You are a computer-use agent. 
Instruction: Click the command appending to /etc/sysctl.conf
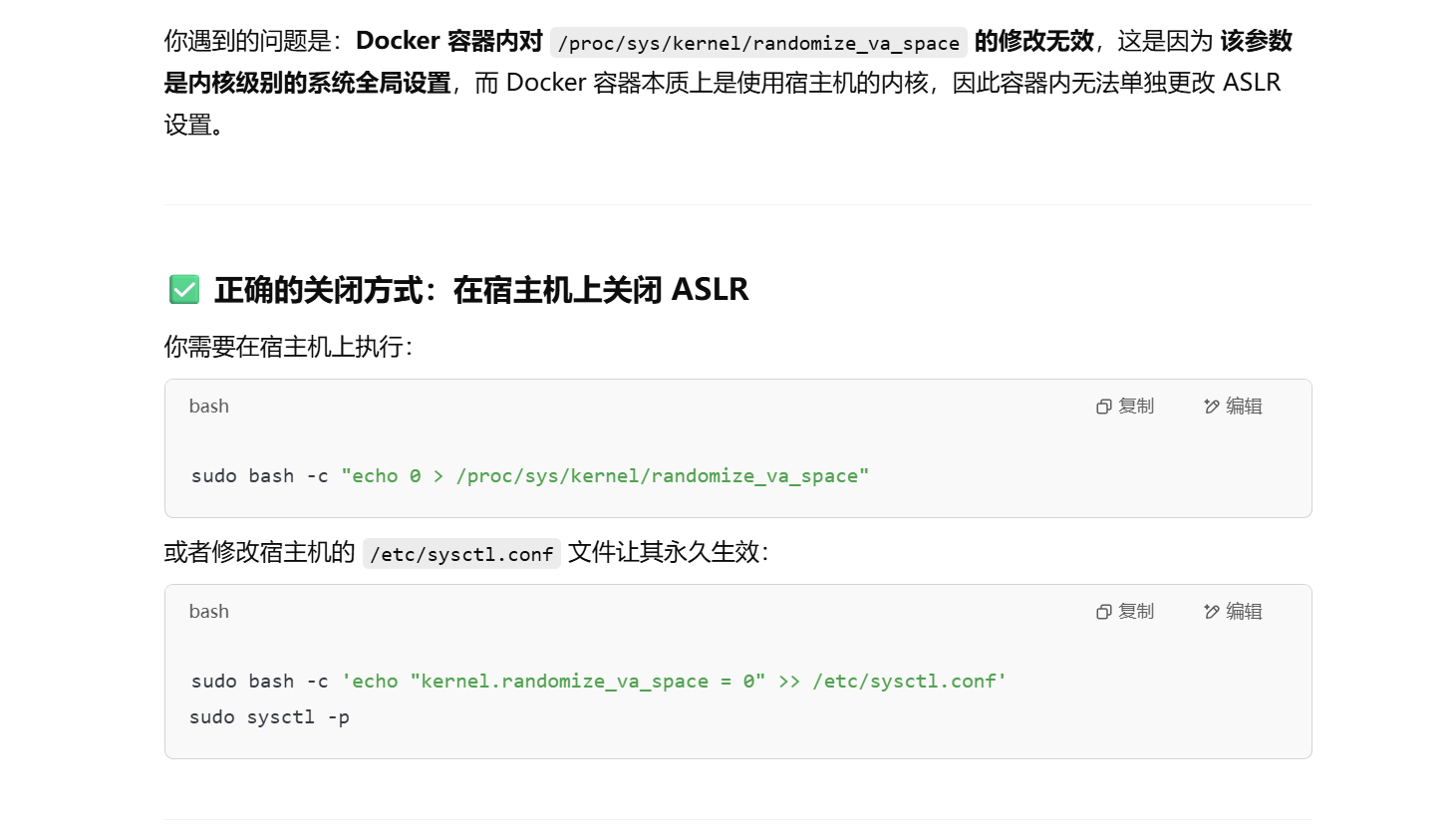[599, 682]
